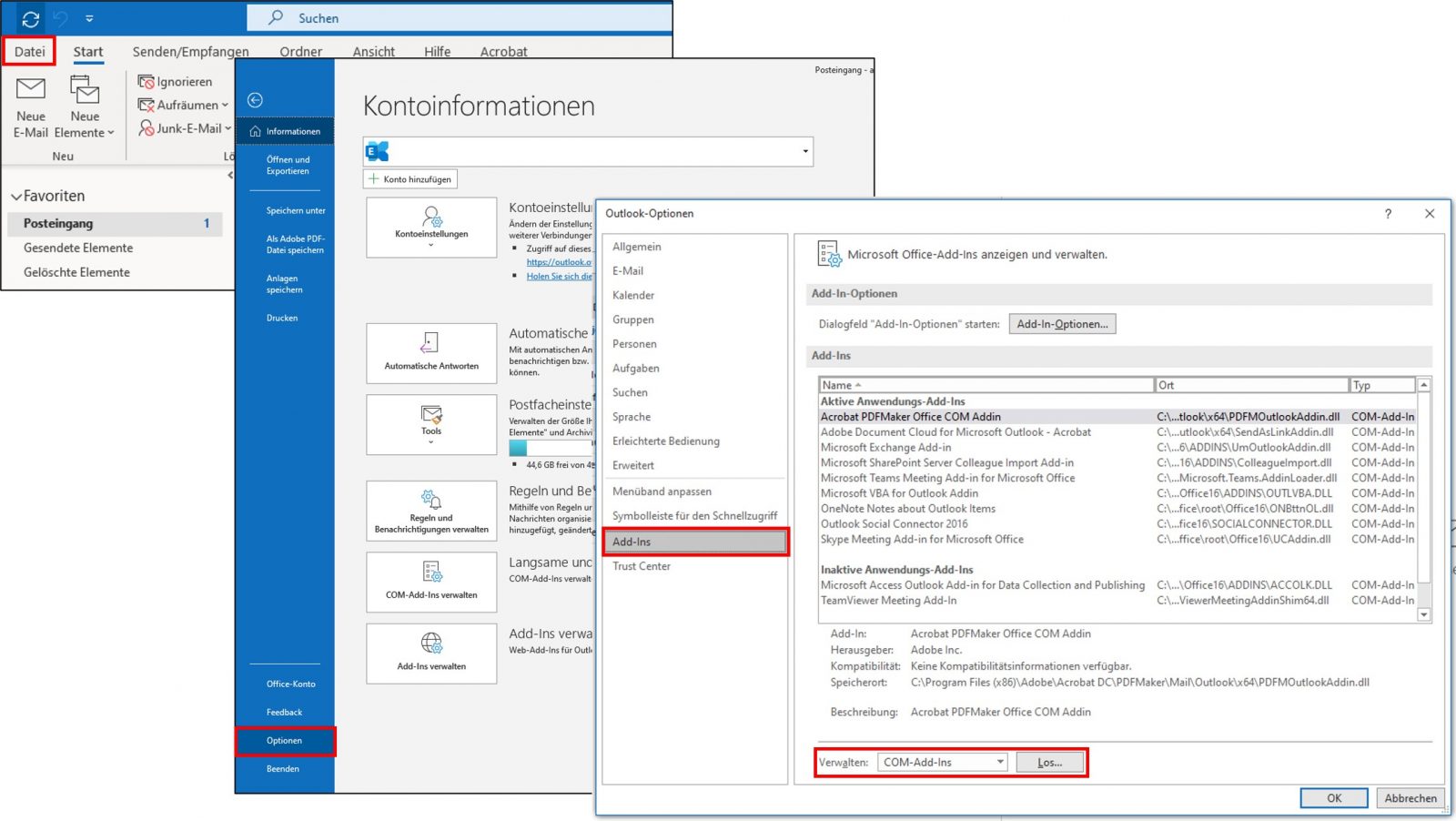
Task: Open the Hilfe ribbon tab
Action: [x=438, y=51]
